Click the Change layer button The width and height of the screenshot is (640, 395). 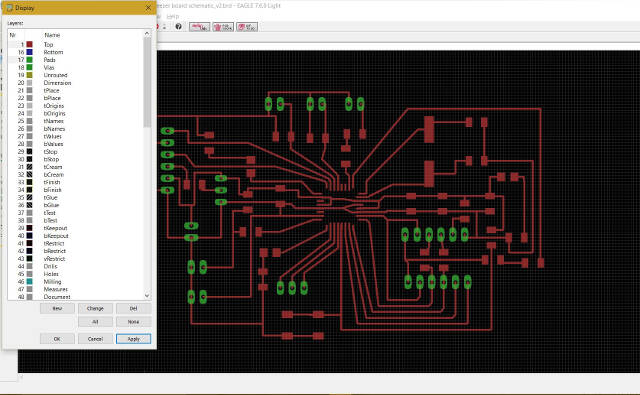click(x=95, y=308)
